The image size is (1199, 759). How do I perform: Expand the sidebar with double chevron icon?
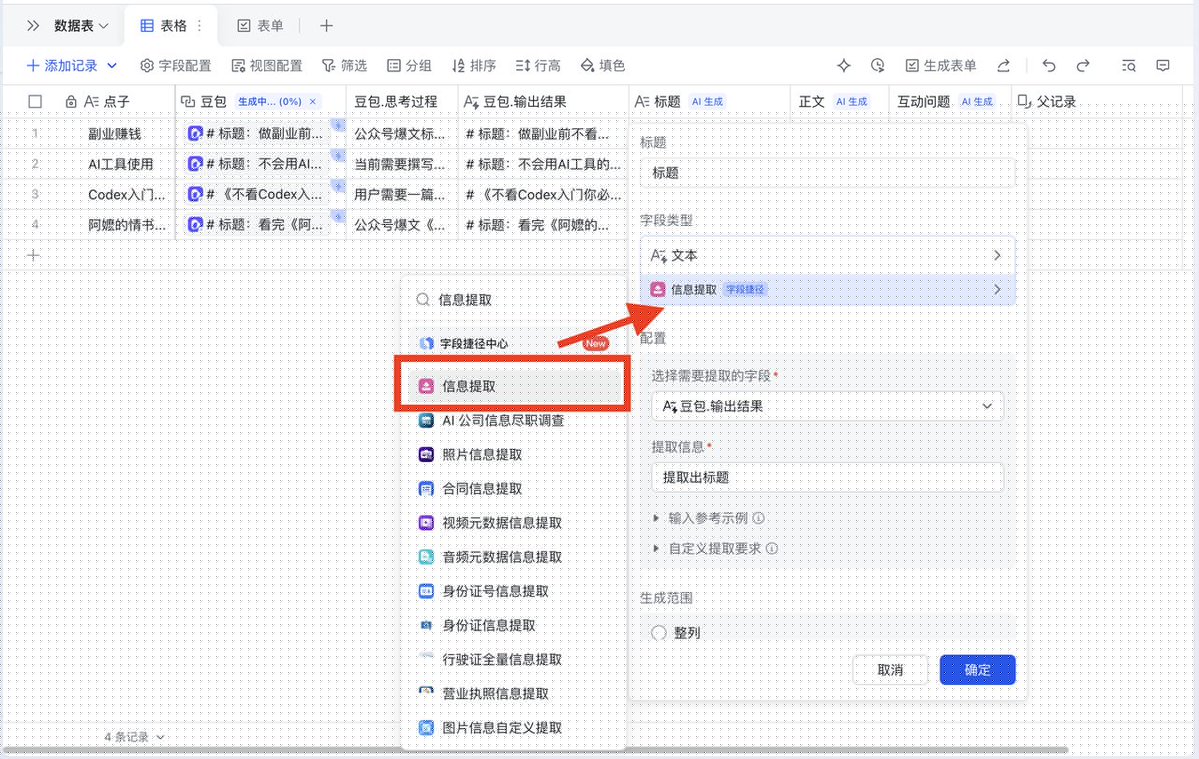coord(33,26)
